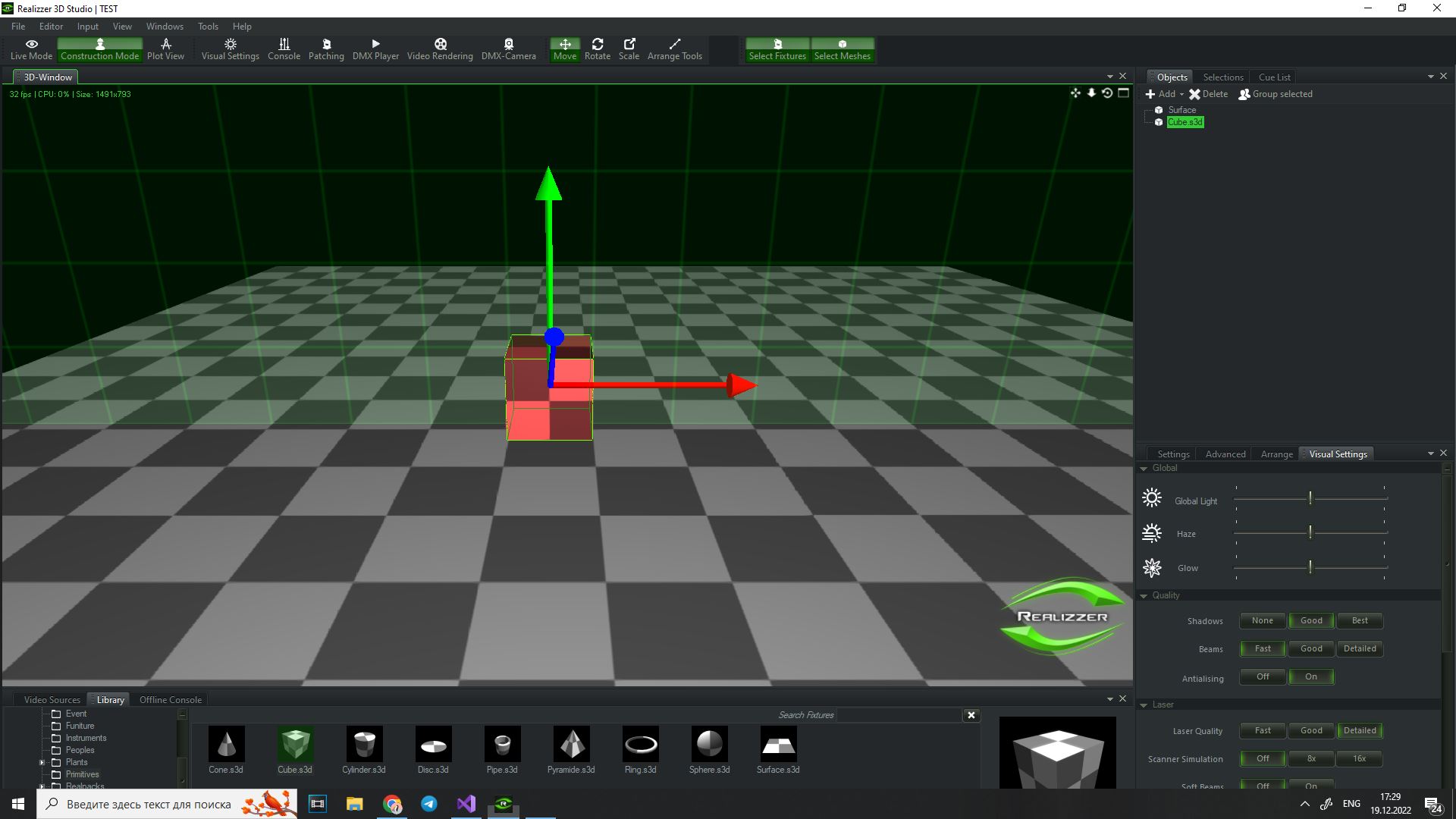This screenshot has width=1456, height=819.
Task: Open the Patching tool
Action: tap(326, 49)
